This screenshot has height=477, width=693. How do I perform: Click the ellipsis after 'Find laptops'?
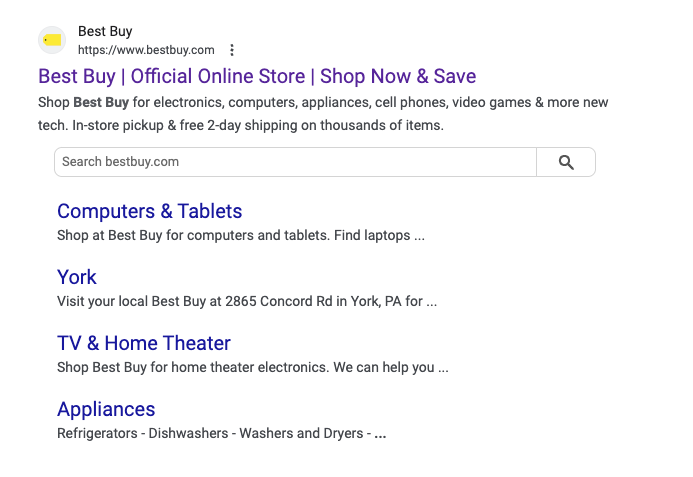tap(419, 238)
